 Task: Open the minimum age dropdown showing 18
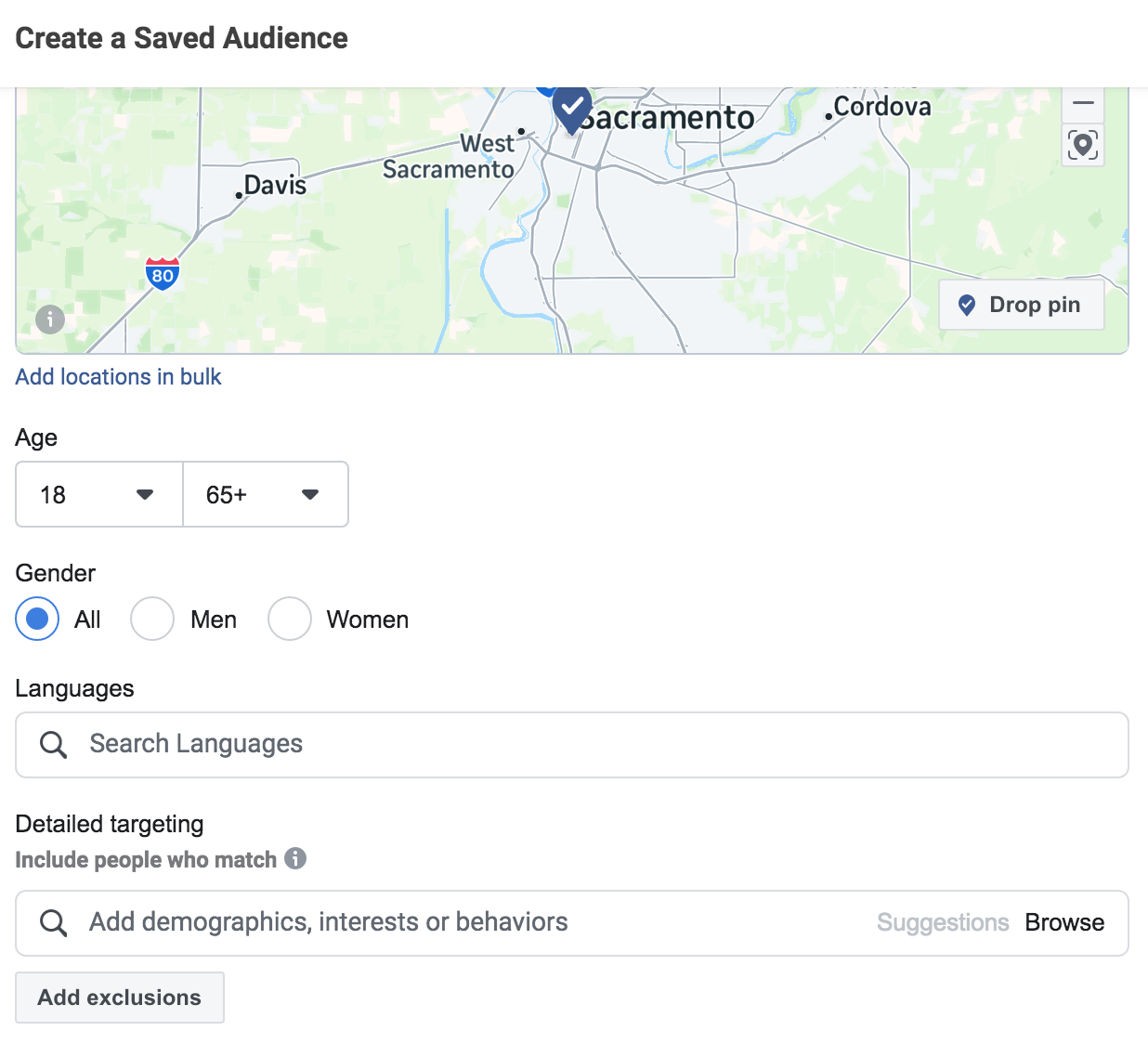point(98,494)
